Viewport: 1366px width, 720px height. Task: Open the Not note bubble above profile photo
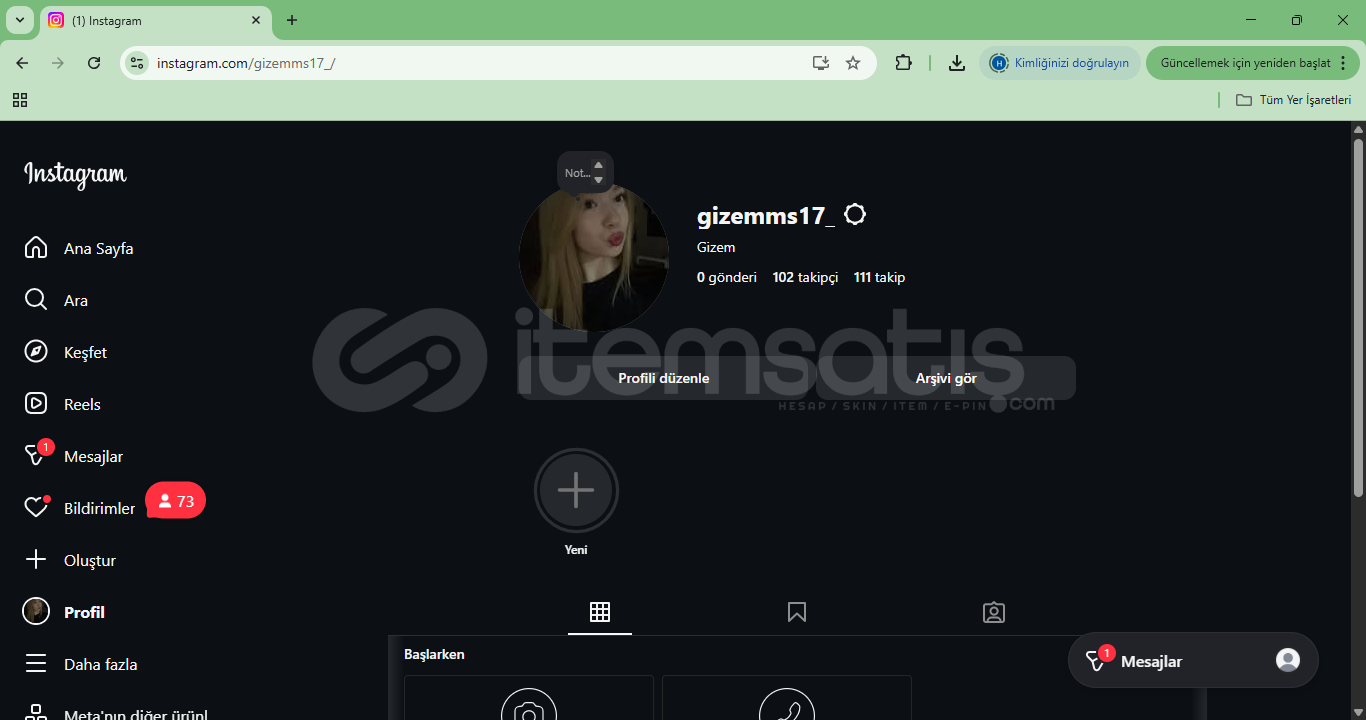coord(585,172)
